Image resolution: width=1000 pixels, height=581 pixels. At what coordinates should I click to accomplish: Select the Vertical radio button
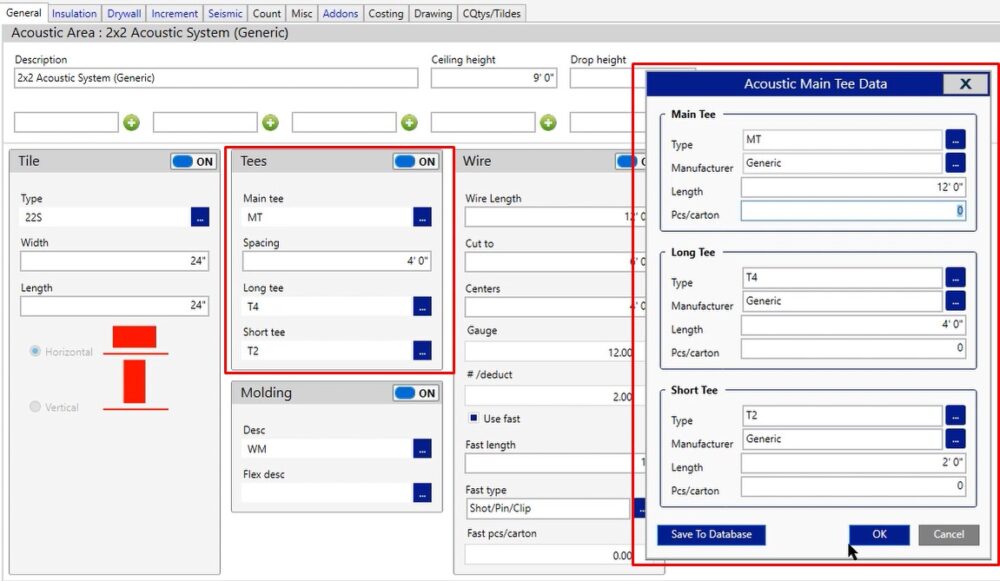[36, 407]
